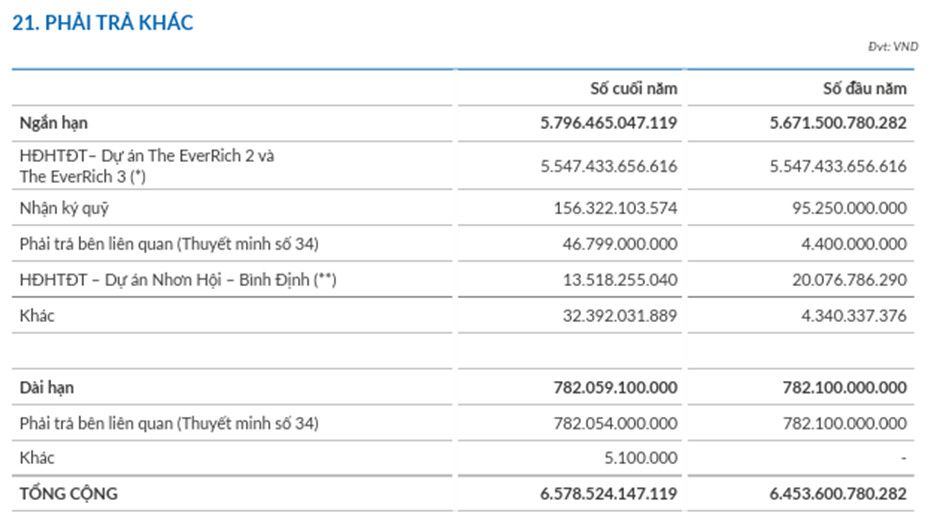Click the 782.054.000.000 long-term related amount
Image resolution: width=940 pixels, height=519 pixels.
pyautogui.click(x=615, y=423)
